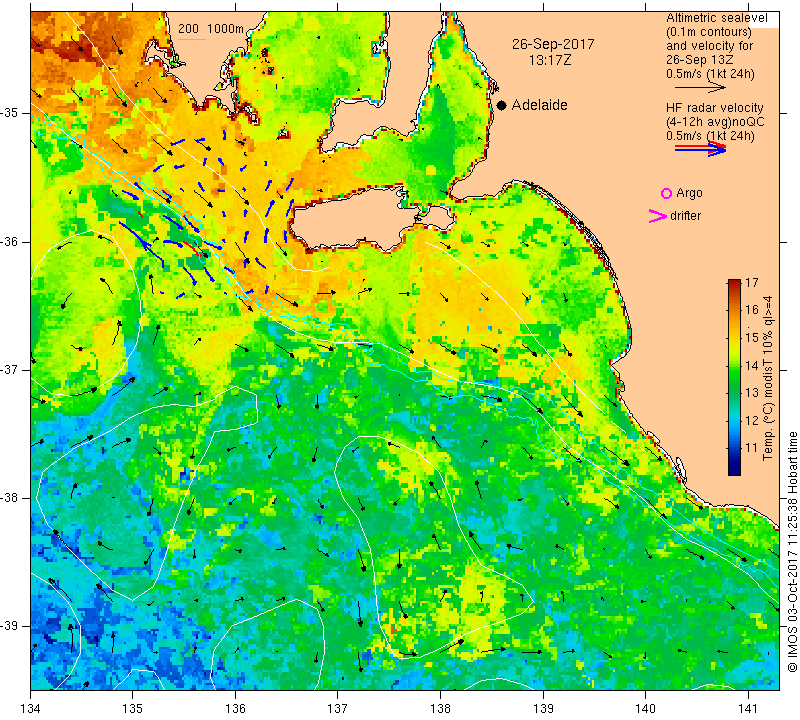Screen dimensions: 800x720
Task: Click the 13:17Z time label
Action: [549, 60]
